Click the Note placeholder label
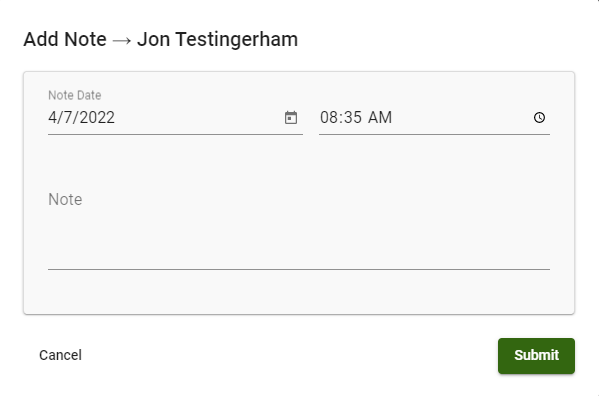Screen dimensions: 599x396 point(65,199)
